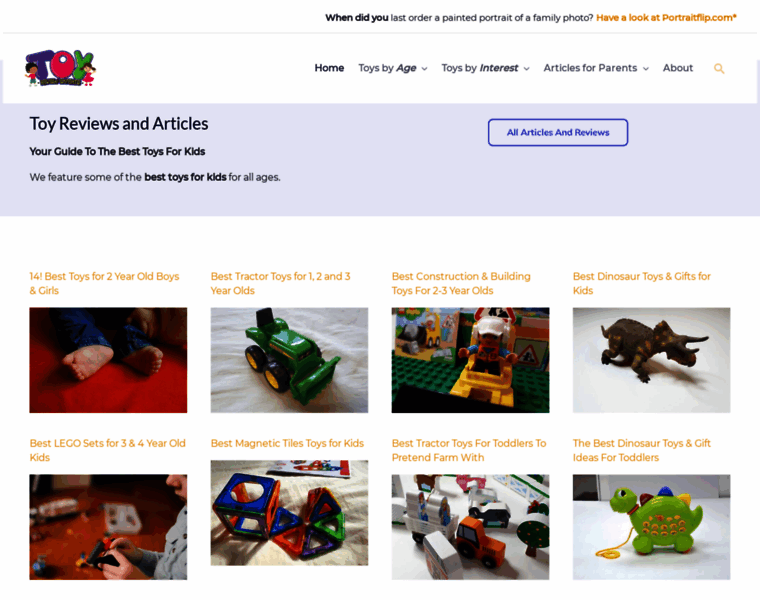Follow the Portraitflip.com link
760x600 pixels.
(666, 17)
